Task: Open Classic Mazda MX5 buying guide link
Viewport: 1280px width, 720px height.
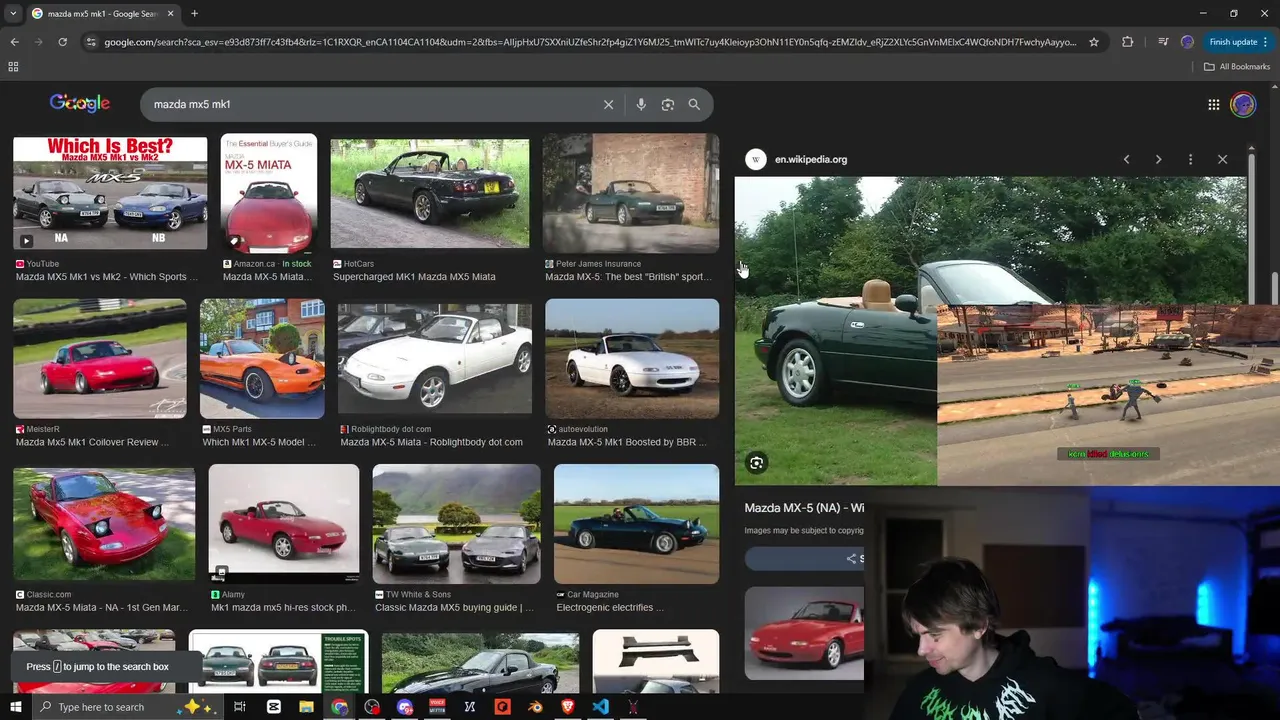Action: pyautogui.click(x=454, y=608)
